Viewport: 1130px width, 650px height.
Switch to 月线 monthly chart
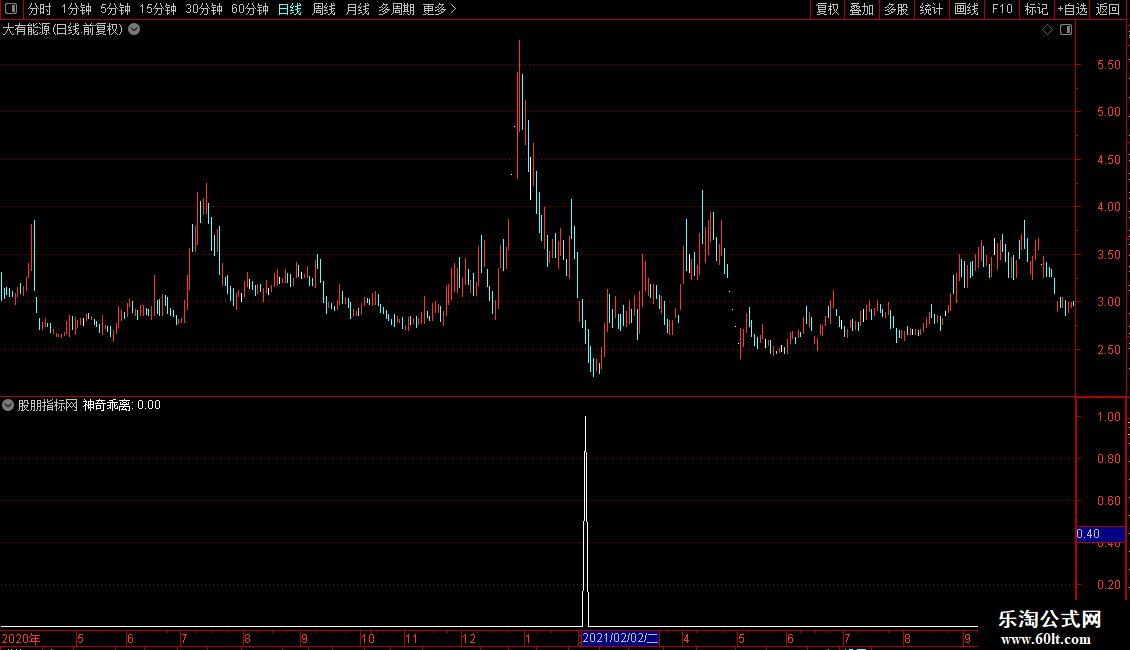(357, 9)
